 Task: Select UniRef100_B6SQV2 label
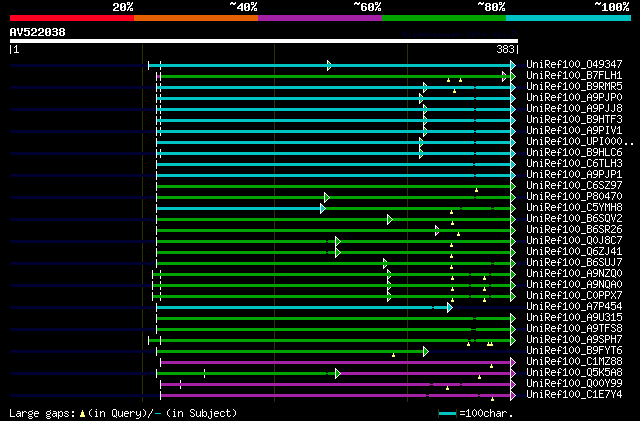pos(574,219)
